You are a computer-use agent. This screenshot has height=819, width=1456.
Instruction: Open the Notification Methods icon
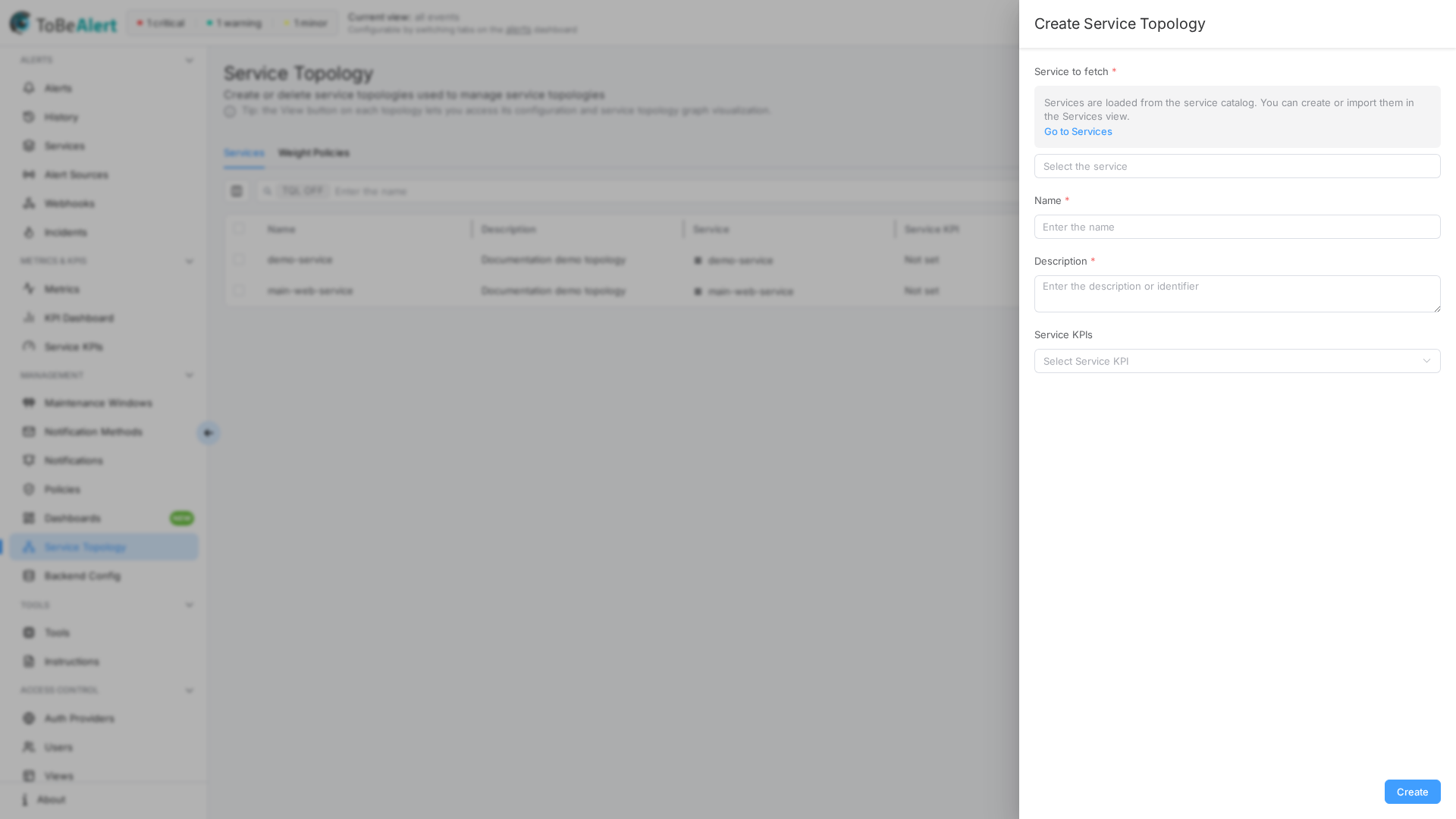[29, 431]
